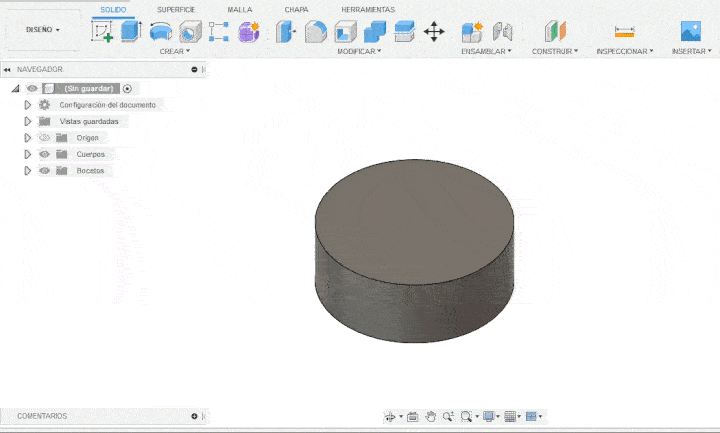Activate the Pan hand tool

pyautogui.click(x=430, y=416)
